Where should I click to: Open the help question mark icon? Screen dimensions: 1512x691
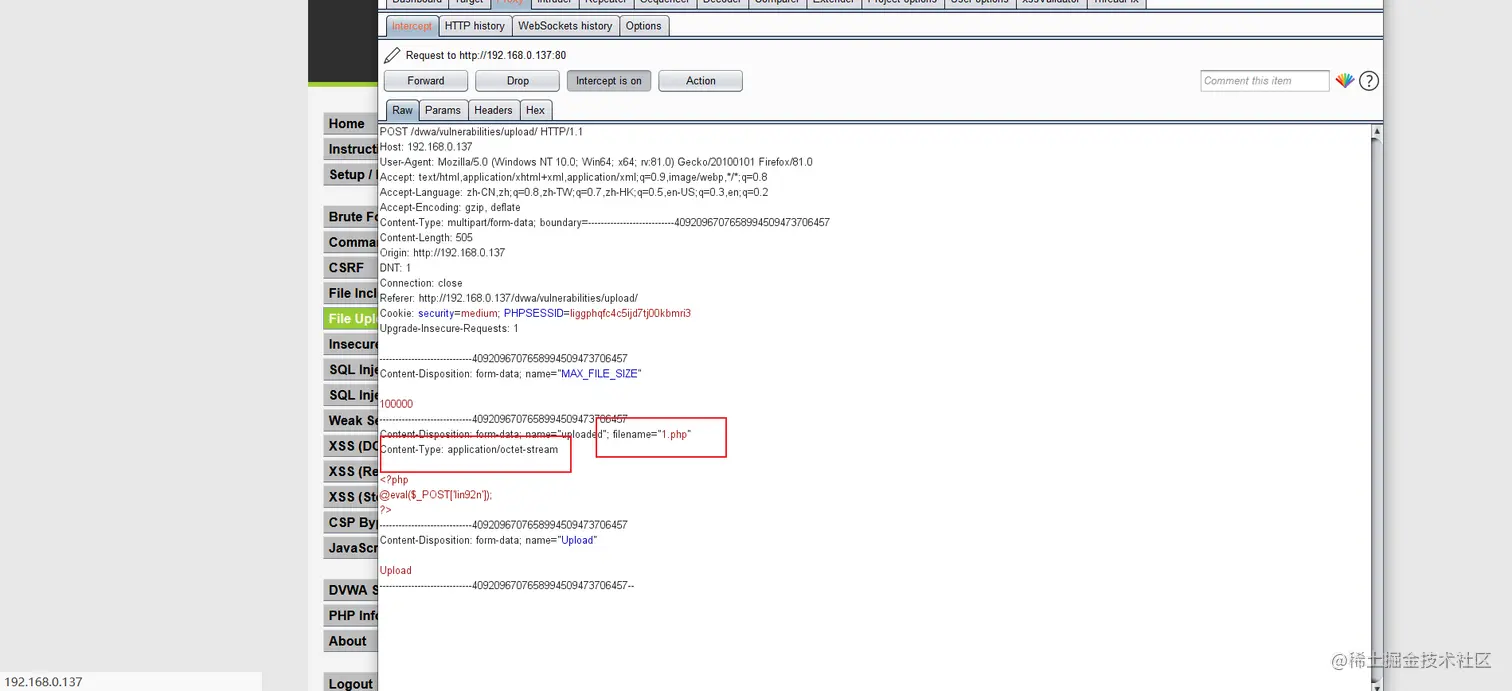pos(1369,81)
